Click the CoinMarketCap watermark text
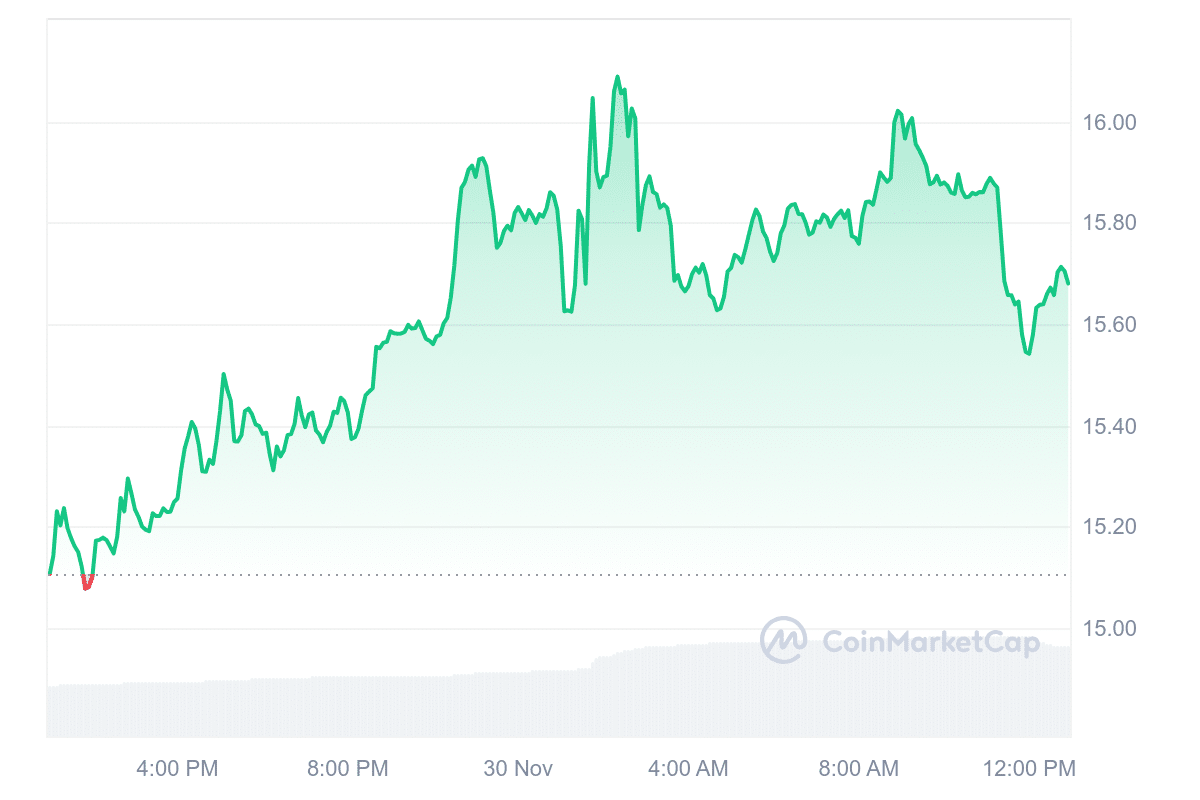Screen dimensions: 1200x800 930,642
